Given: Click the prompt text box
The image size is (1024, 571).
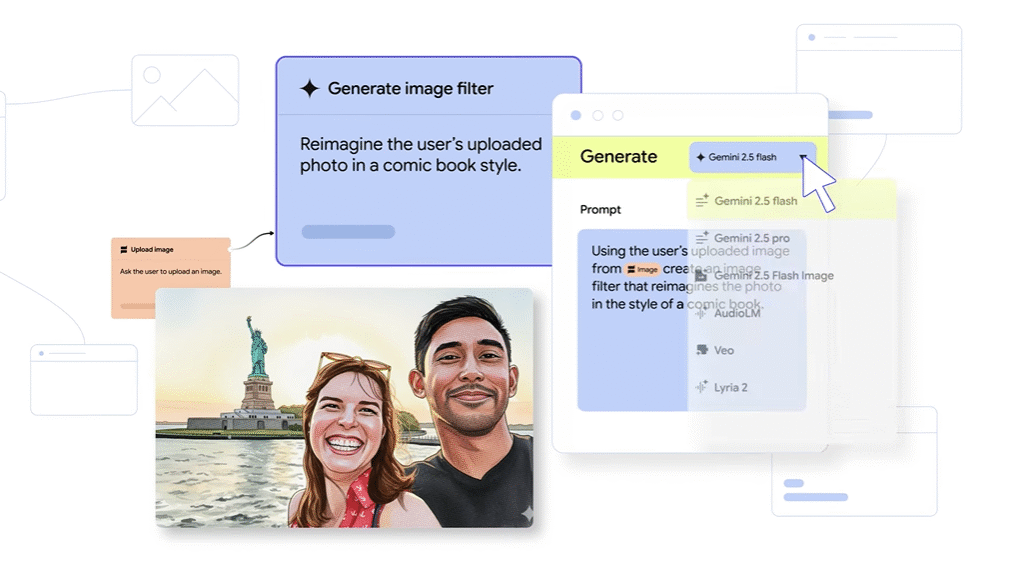Looking at the screenshot, I should 692,320.
